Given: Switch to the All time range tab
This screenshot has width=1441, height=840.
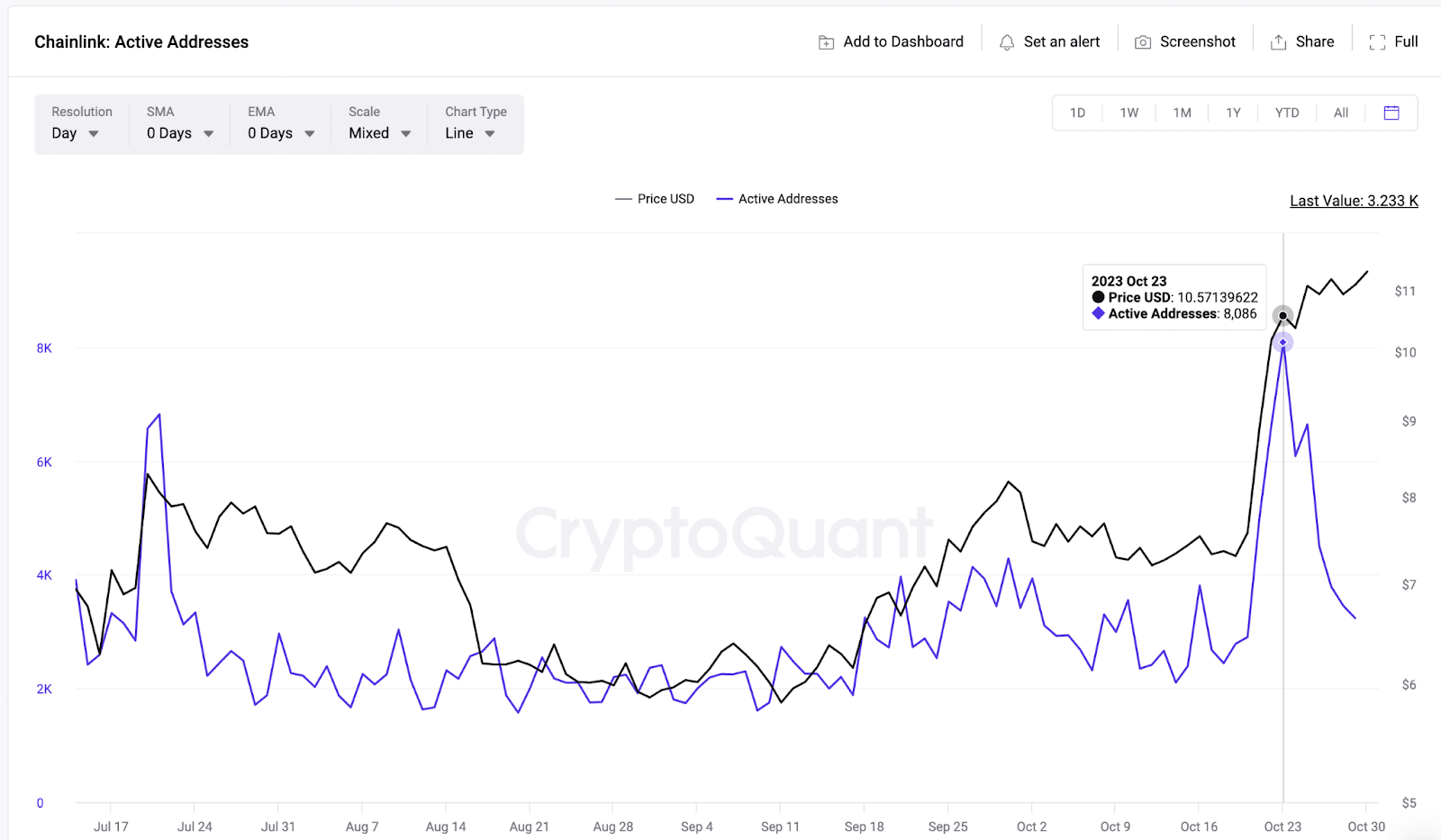Looking at the screenshot, I should click(1341, 113).
